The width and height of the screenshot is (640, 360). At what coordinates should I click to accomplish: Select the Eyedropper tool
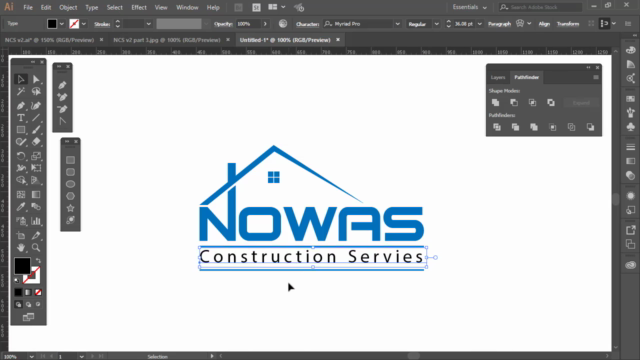(x=21, y=207)
